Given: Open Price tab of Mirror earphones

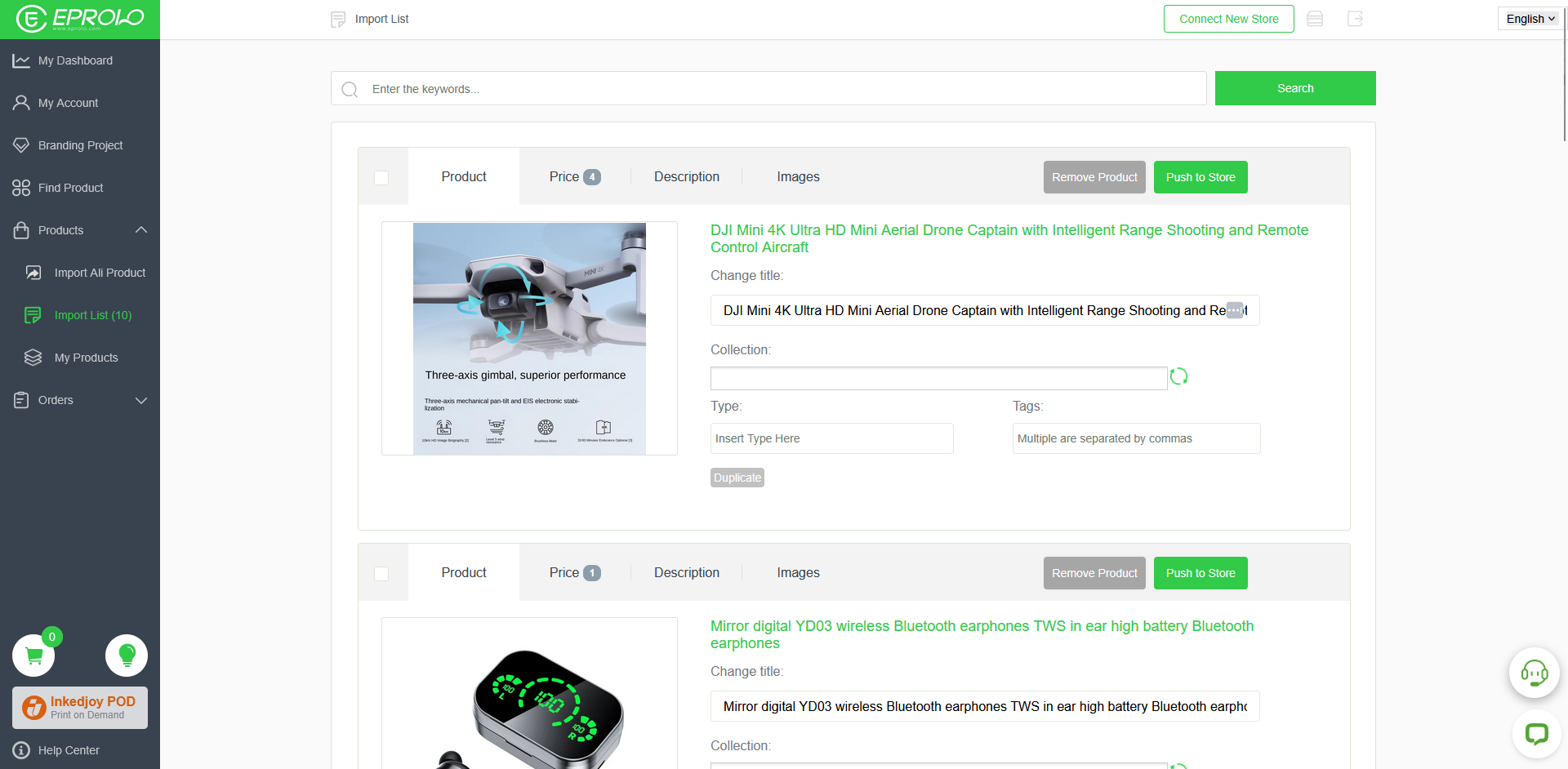Looking at the screenshot, I should coord(575,572).
